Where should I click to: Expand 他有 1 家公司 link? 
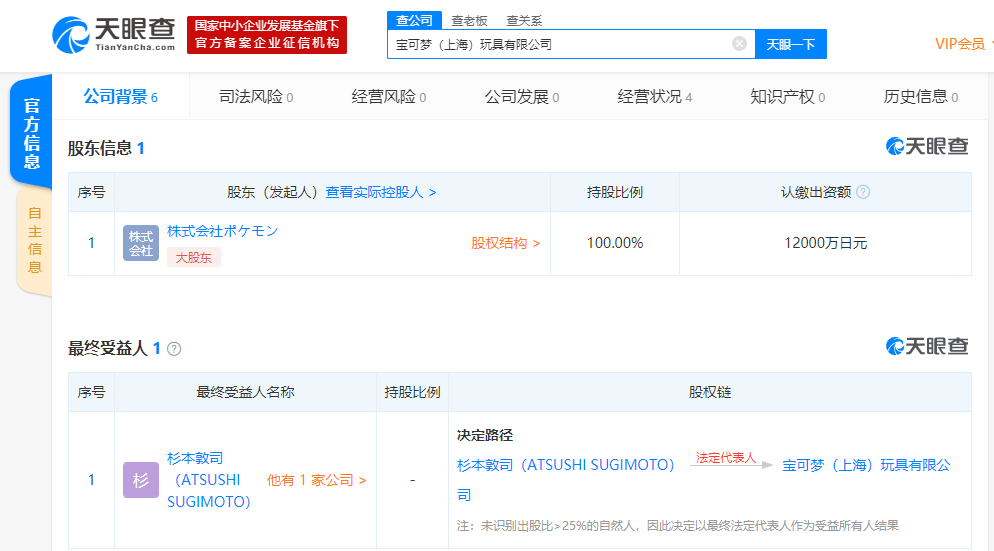[x=316, y=480]
